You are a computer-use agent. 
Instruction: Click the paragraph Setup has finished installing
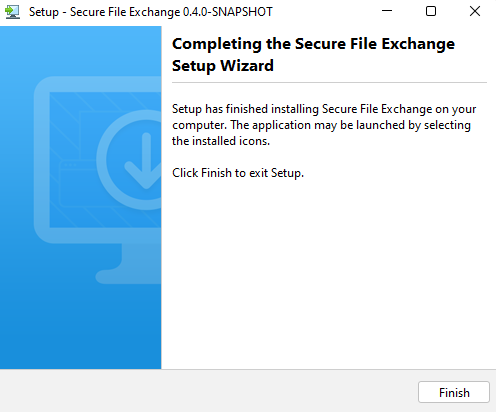(x=324, y=125)
